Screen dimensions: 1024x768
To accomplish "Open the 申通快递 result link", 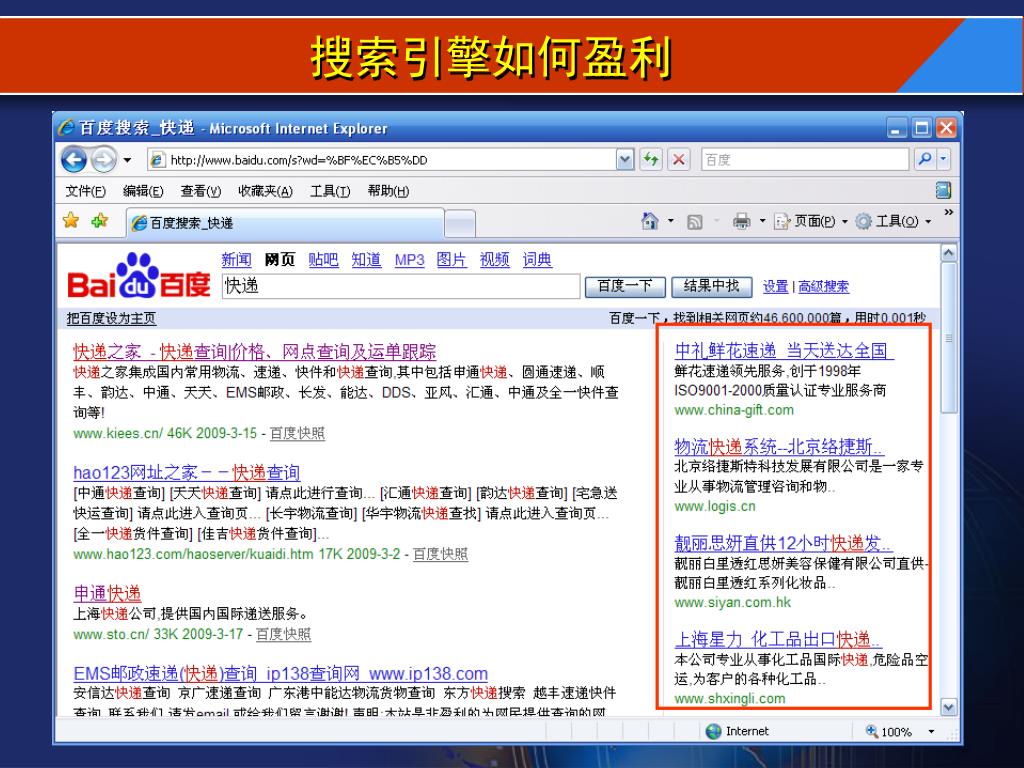I will (107, 593).
